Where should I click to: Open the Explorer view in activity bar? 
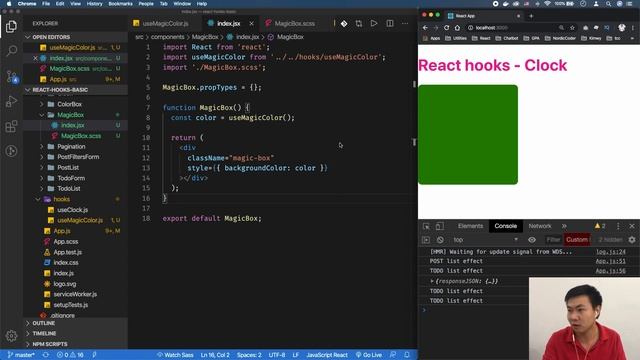click(11, 27)
